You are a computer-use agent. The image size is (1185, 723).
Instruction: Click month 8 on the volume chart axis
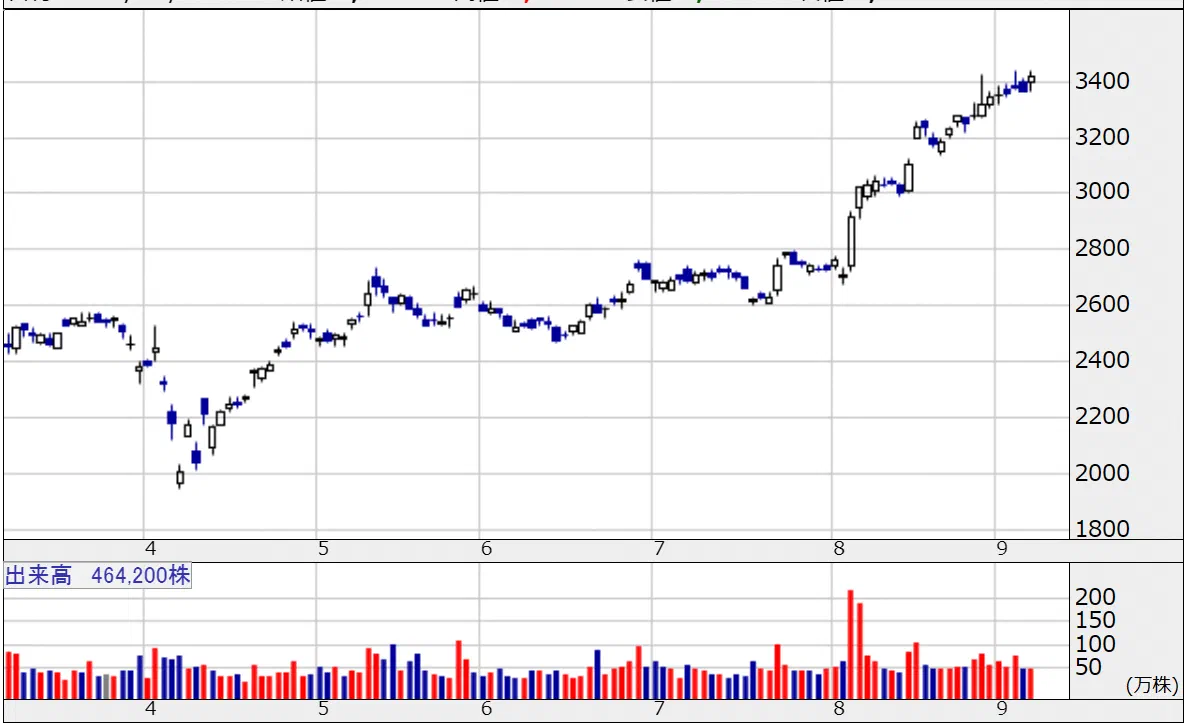[839, 709]
